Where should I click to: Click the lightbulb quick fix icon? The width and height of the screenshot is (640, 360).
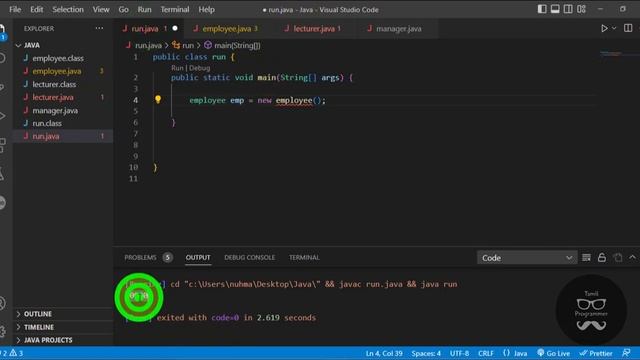point(158,99)
